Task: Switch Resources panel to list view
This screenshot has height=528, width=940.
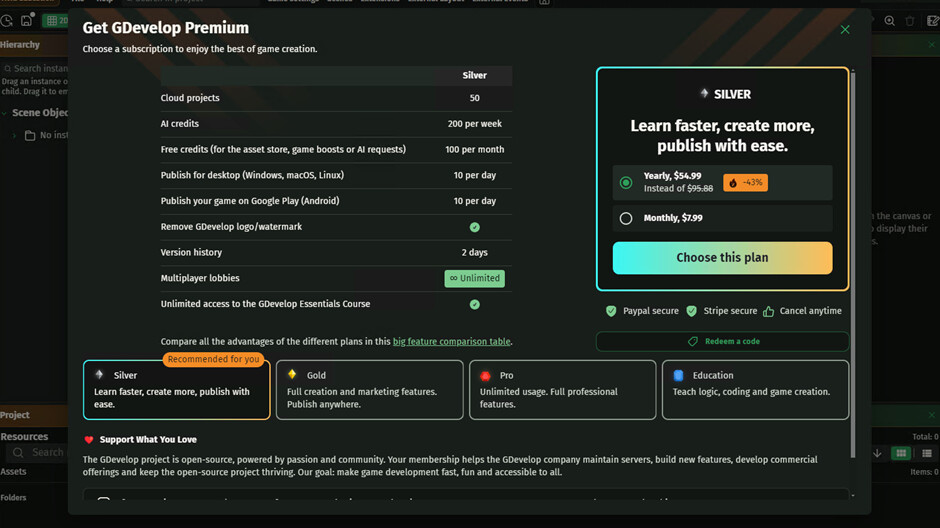Action: click(x=927, y=453)
